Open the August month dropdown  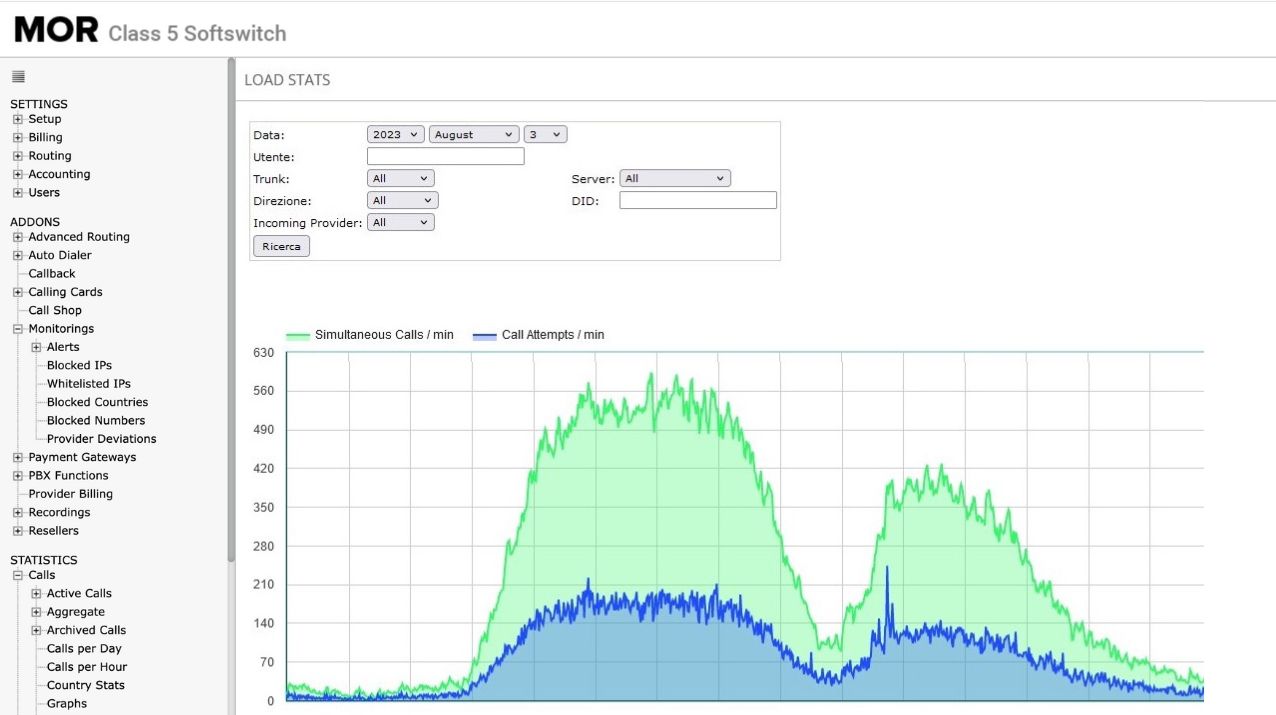(473, 133)
